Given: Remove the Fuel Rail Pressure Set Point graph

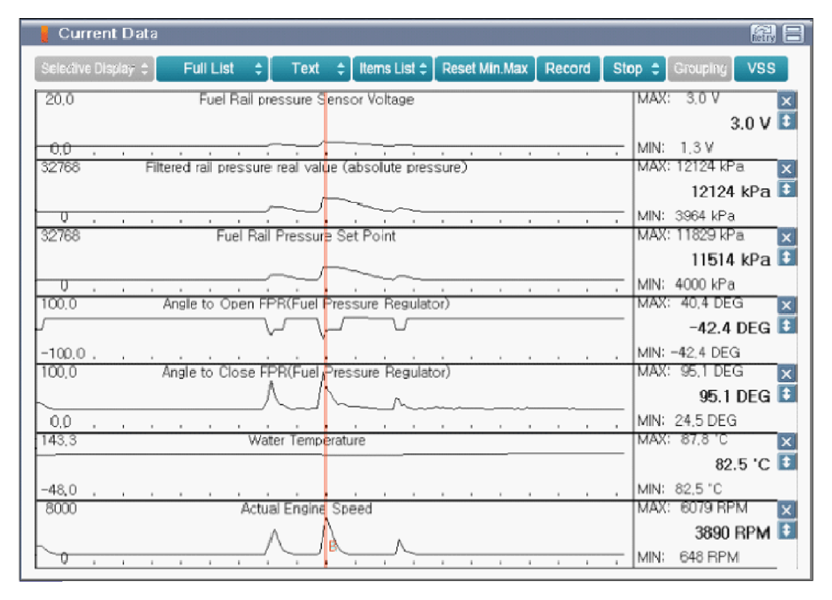Looking at the screenshot, I should pos(786,237).
